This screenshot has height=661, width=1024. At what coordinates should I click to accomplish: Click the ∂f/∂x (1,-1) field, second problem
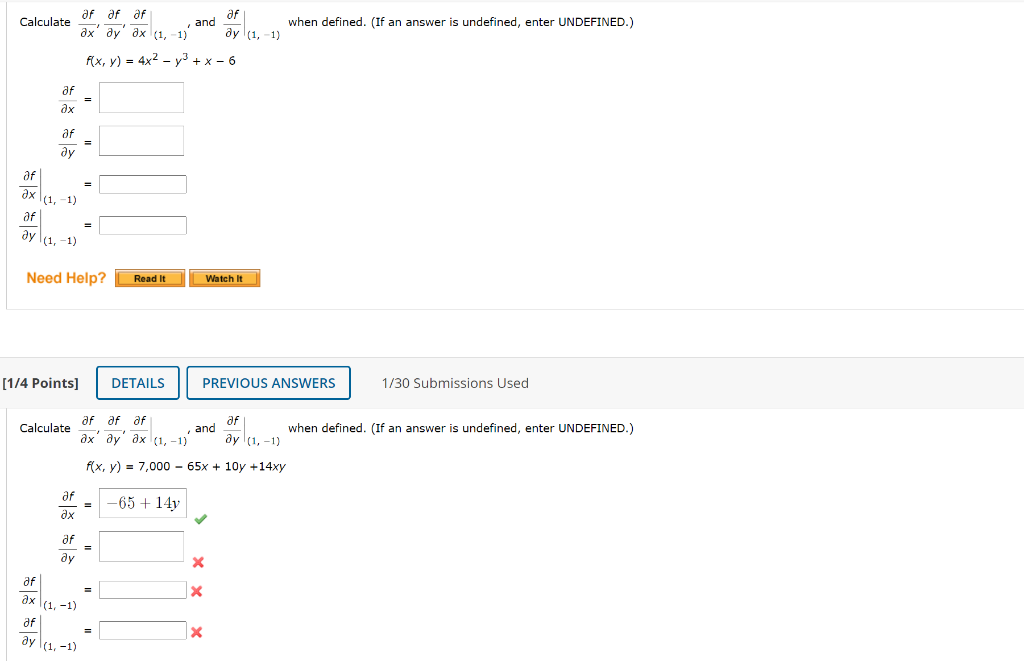143,590
